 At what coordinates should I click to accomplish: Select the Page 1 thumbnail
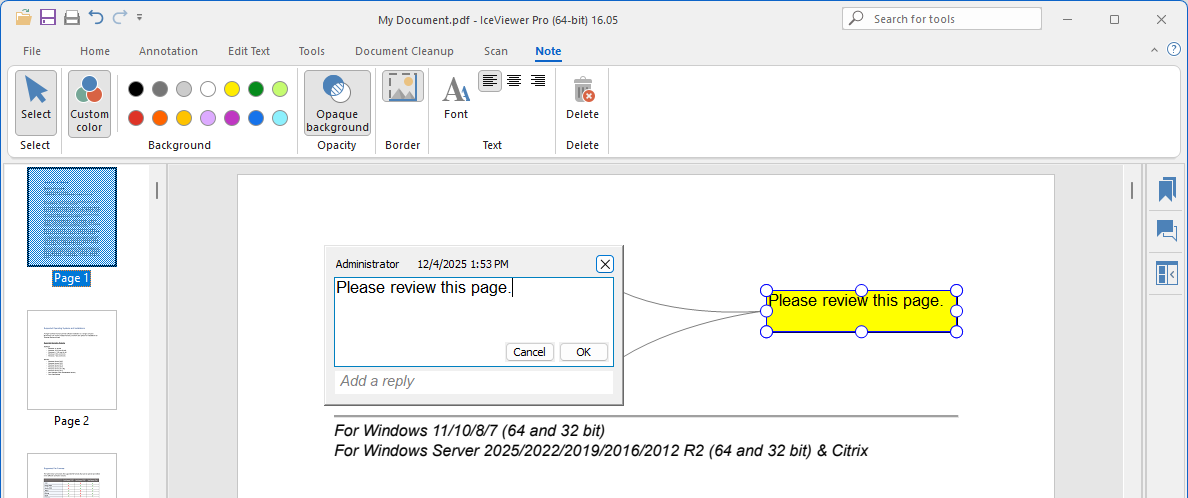coord(72,217)
